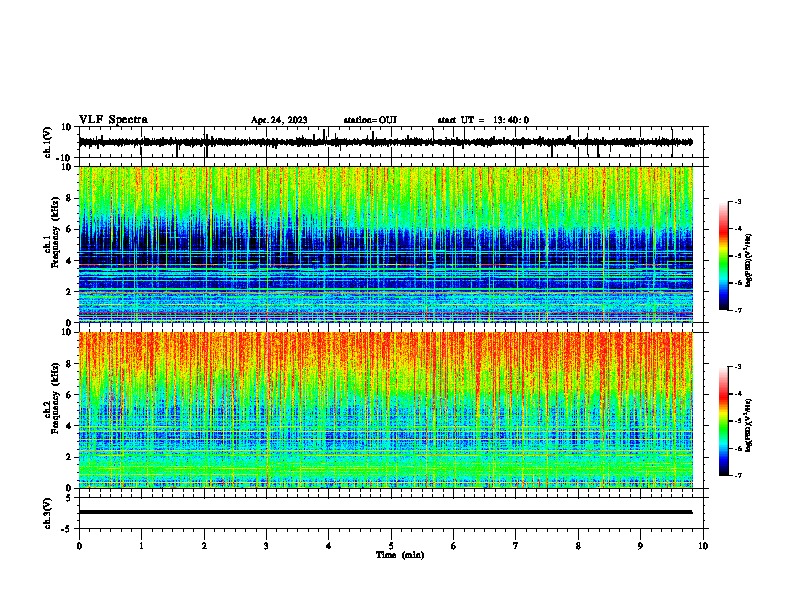Screen dimensions: 792x612
Task: Click the "5" tick label on time axis
Action: (391, 546)
